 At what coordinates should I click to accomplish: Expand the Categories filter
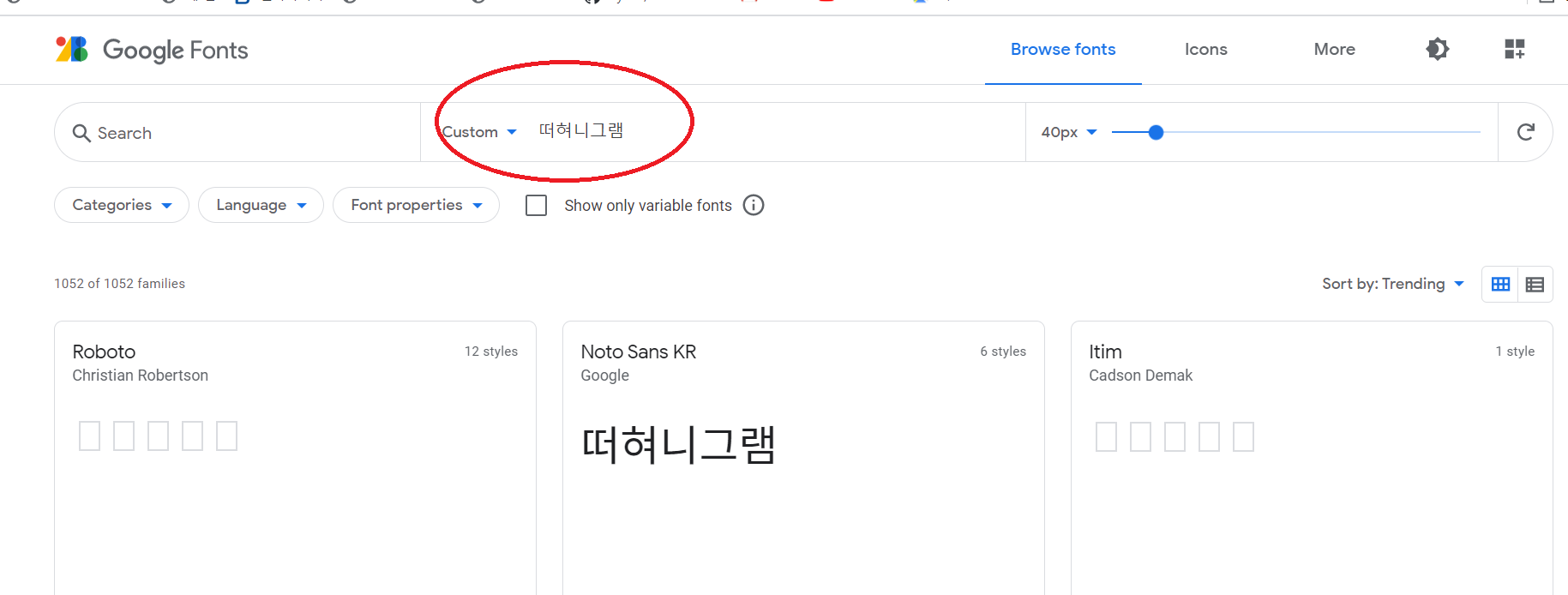pos(122,205)
